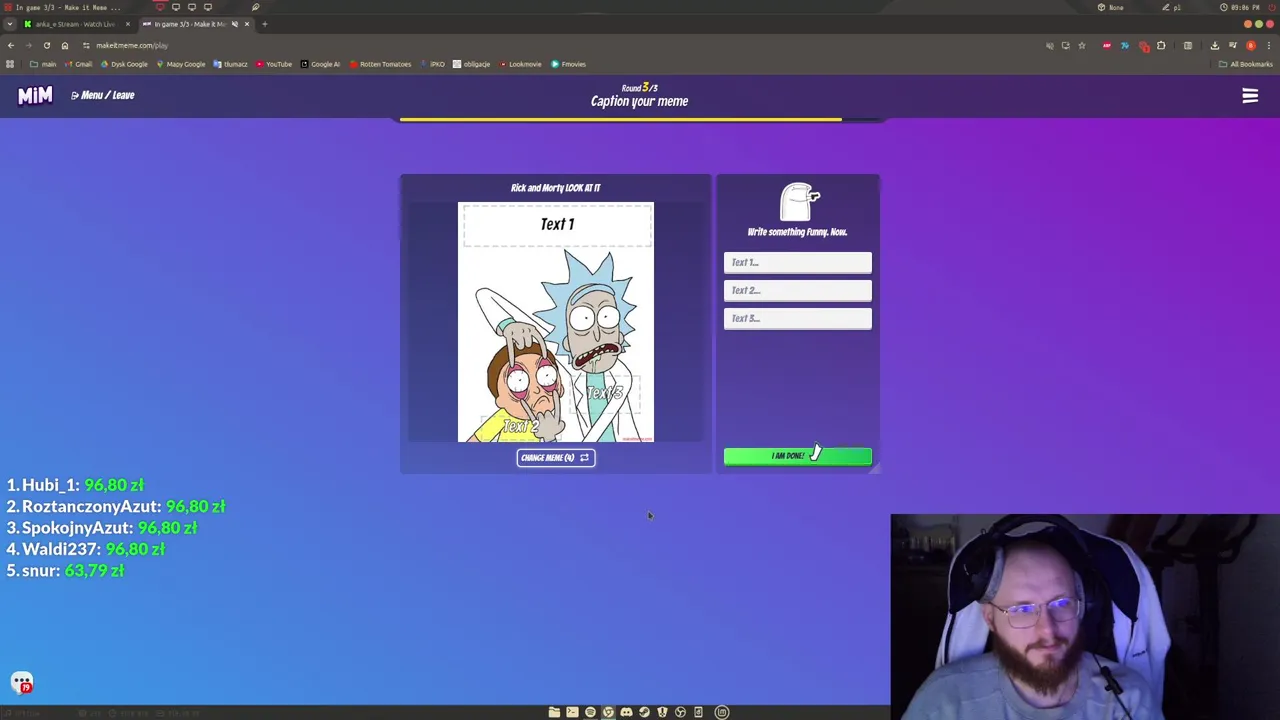Image resolution: width=1280 pixels, height=720 pixels.
Task: Open the Extensions puzzle icon
Action: [1161, 45]
